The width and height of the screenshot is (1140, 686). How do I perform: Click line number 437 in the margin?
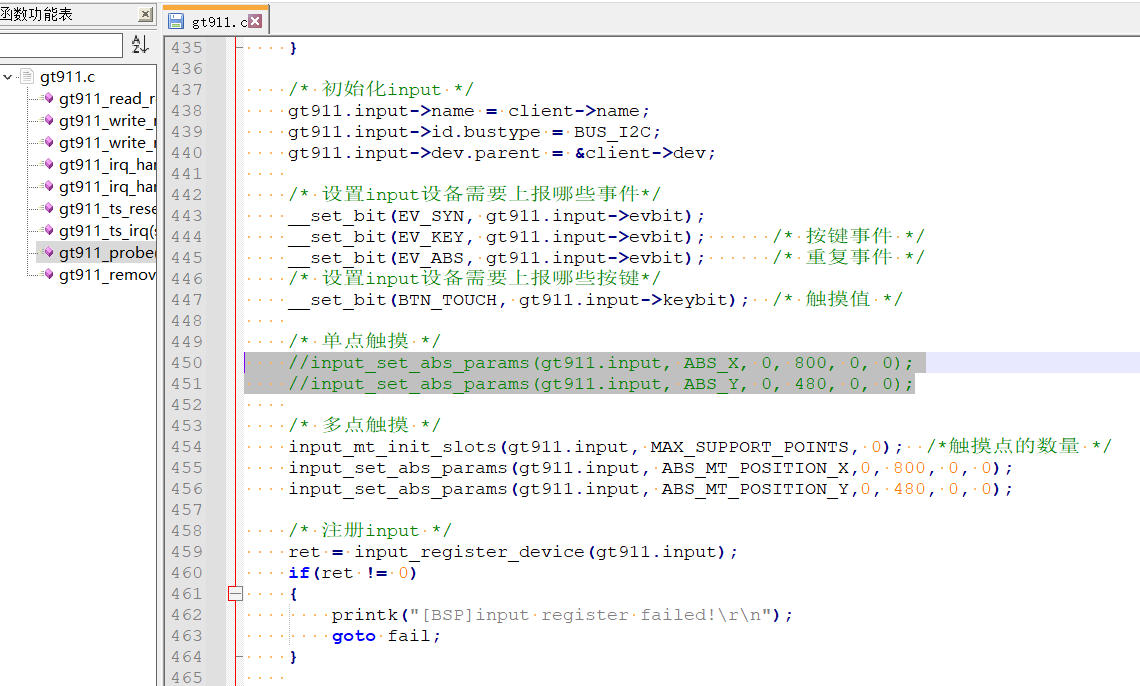pos(187,89)
